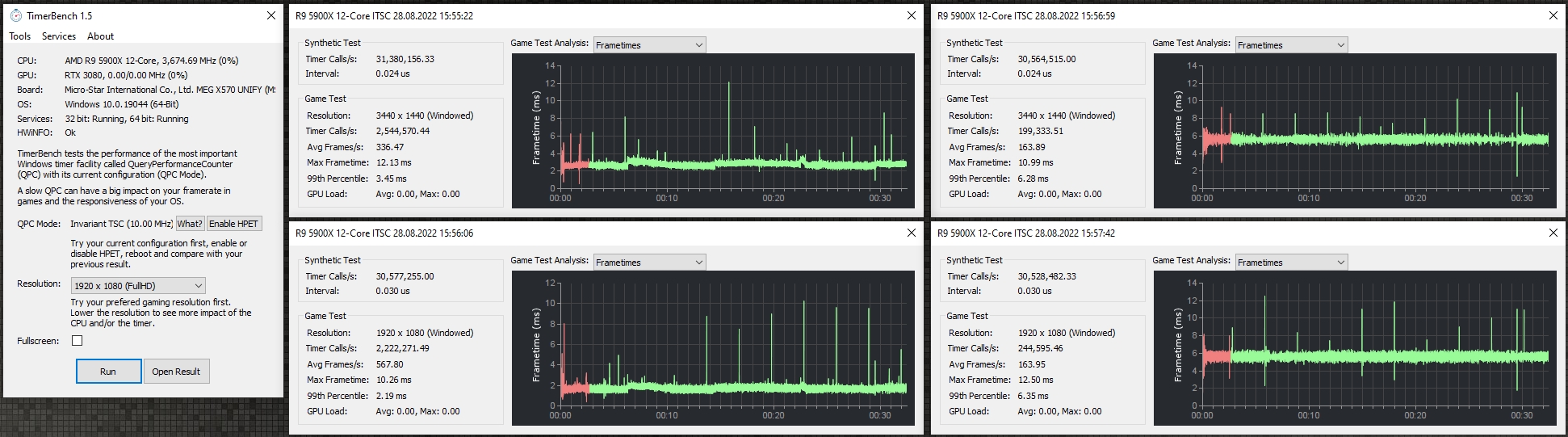Screen dimensions: 1568x437
Task: Click the frametime graph in 15:57:42 window
Action: click(x=1355, y=348)
